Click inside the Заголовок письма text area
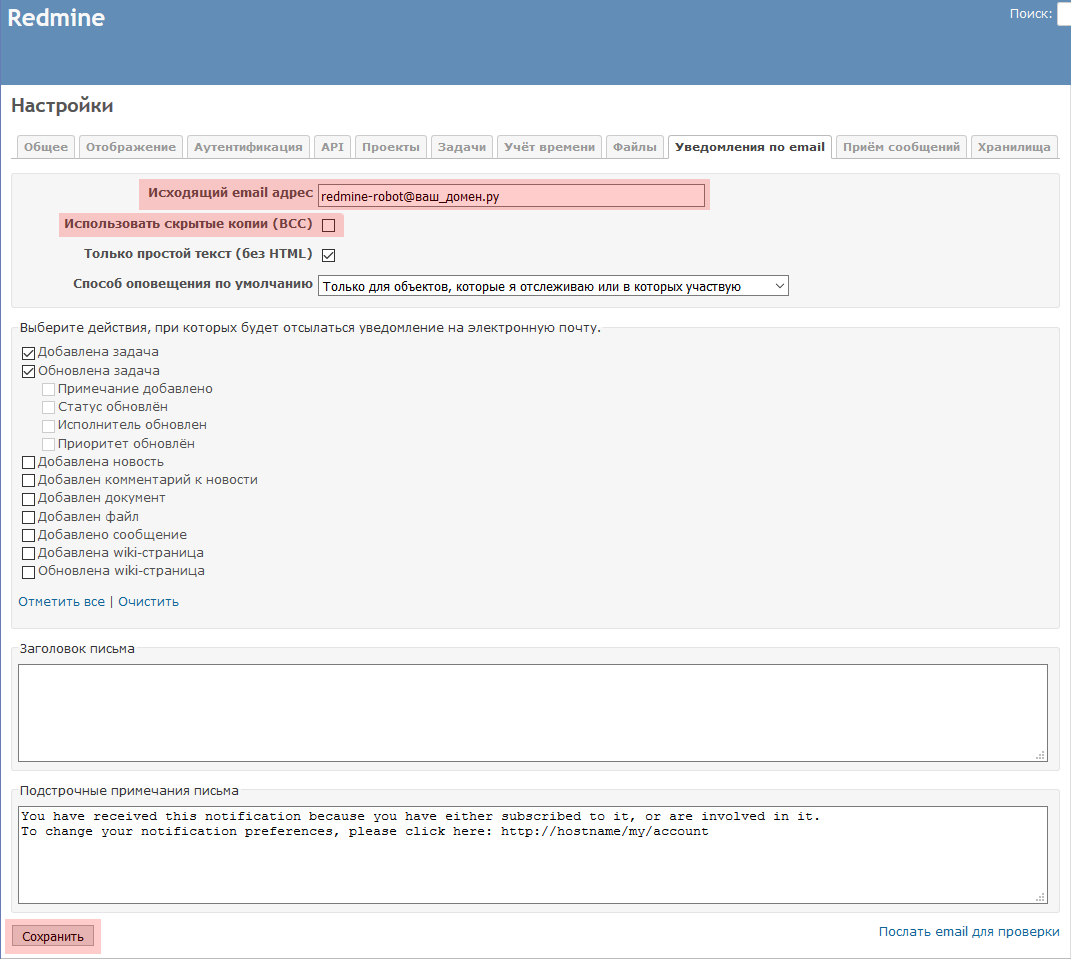1071x959 pixels. (532, 712)
